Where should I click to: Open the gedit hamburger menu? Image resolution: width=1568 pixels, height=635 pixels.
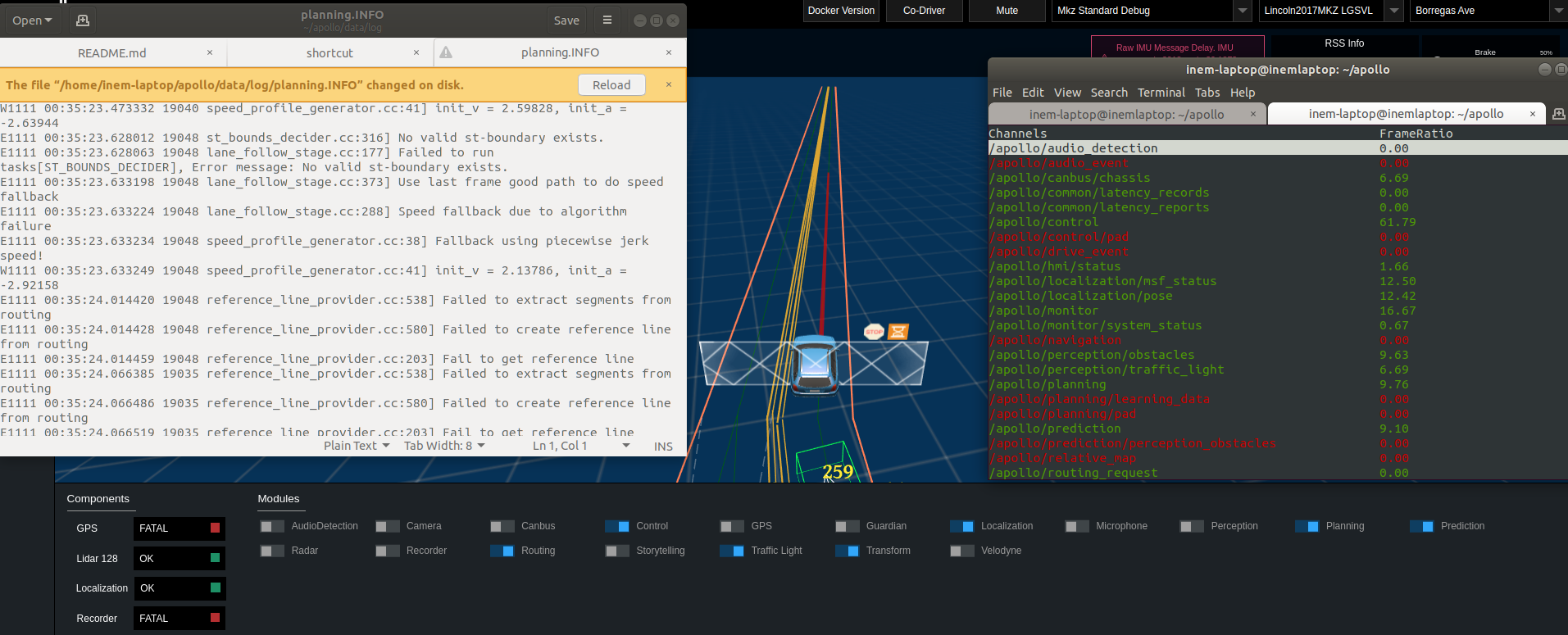607,20
